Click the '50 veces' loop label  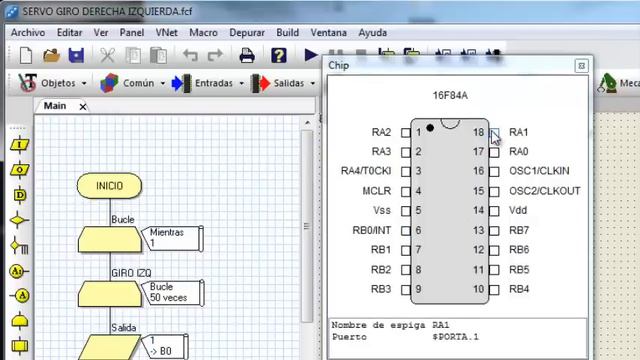(168, 298)
